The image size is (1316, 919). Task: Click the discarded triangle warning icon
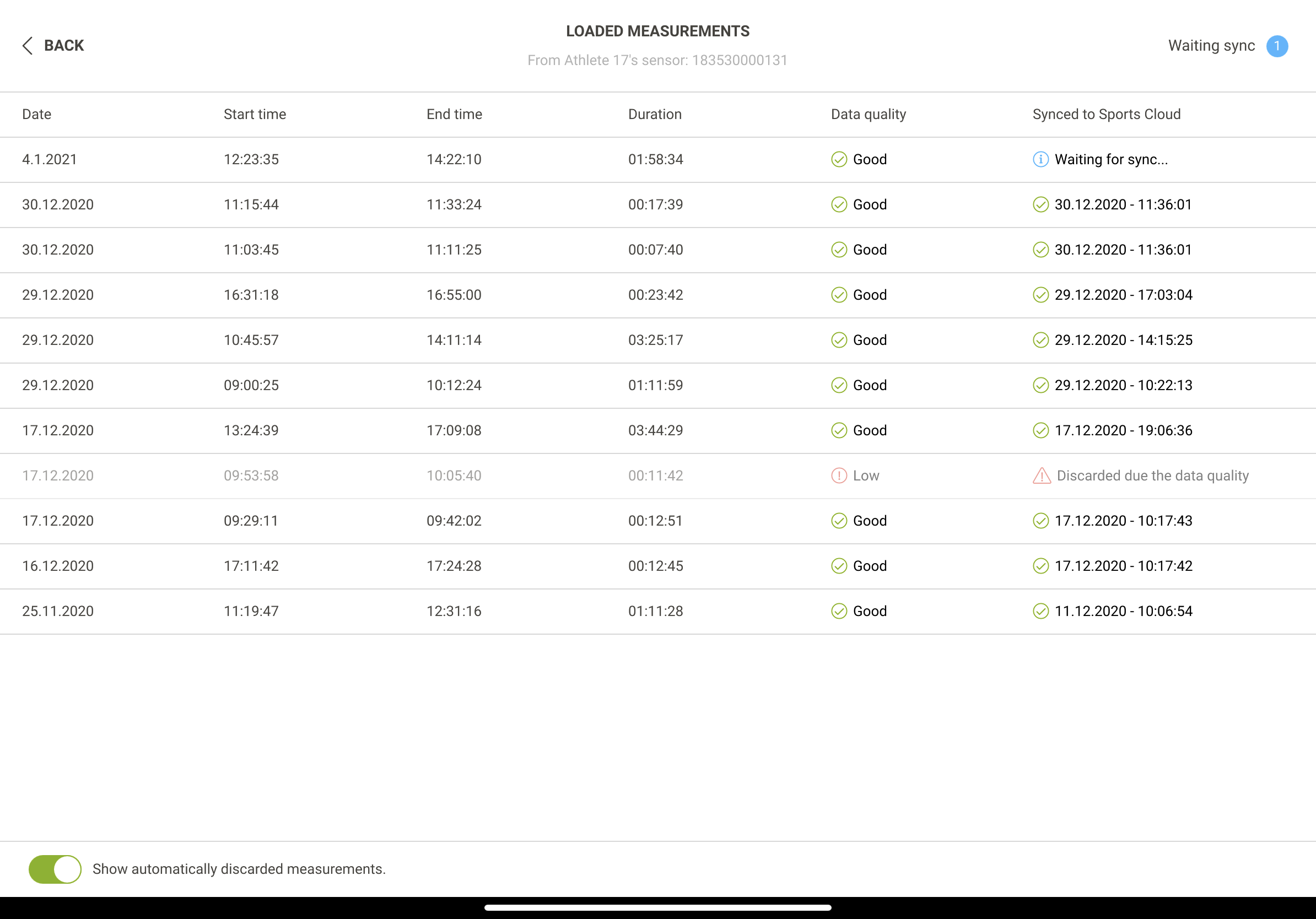[1042, 475]
